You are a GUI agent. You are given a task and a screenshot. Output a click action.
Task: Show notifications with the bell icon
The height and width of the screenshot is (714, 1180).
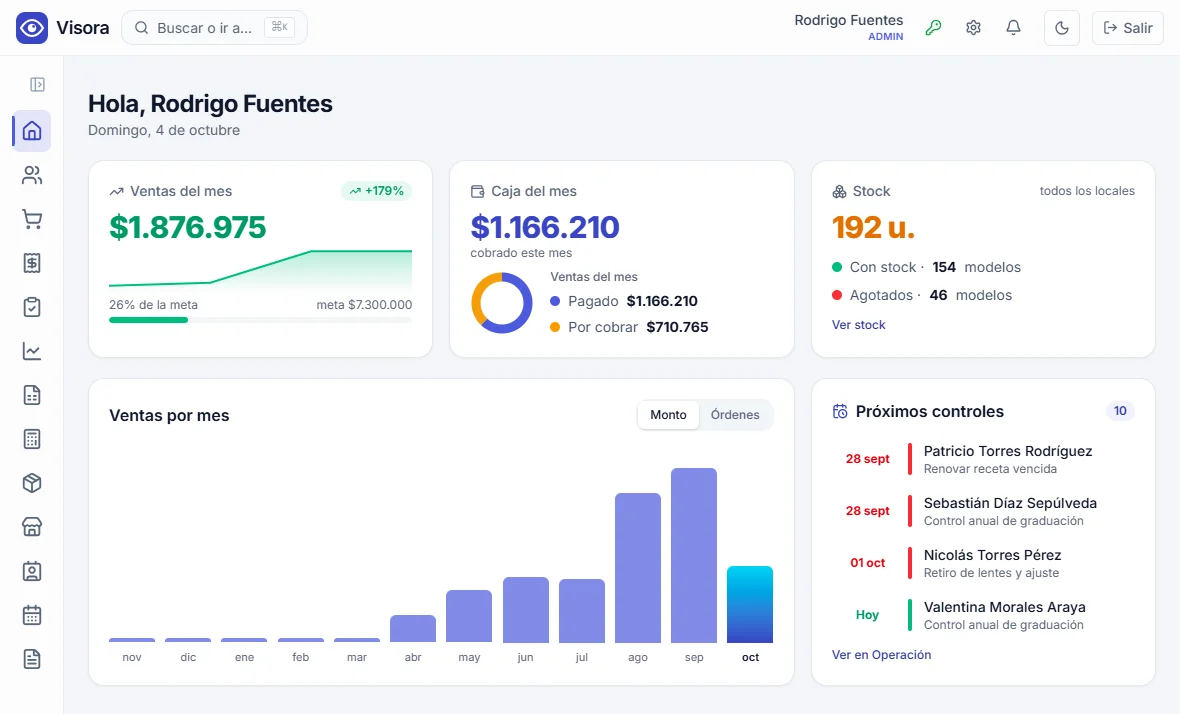[x=1014, y=28]
